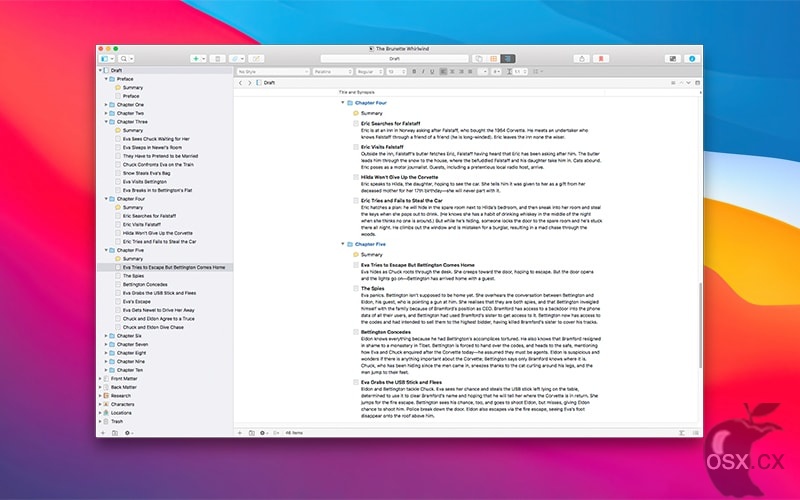Select left text alignment button
The height and width of the screenshot is (500, 800).
[x=443, y=71]
